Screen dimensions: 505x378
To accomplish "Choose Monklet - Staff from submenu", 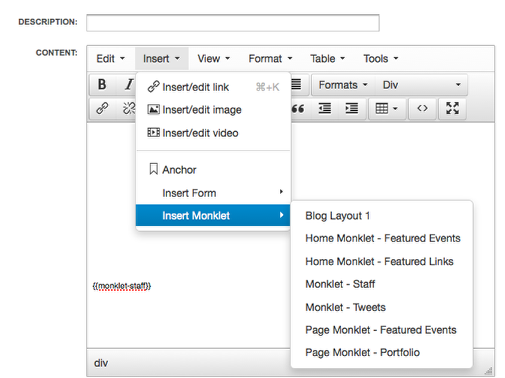I will pyautogui.click(x=340, y=284).
